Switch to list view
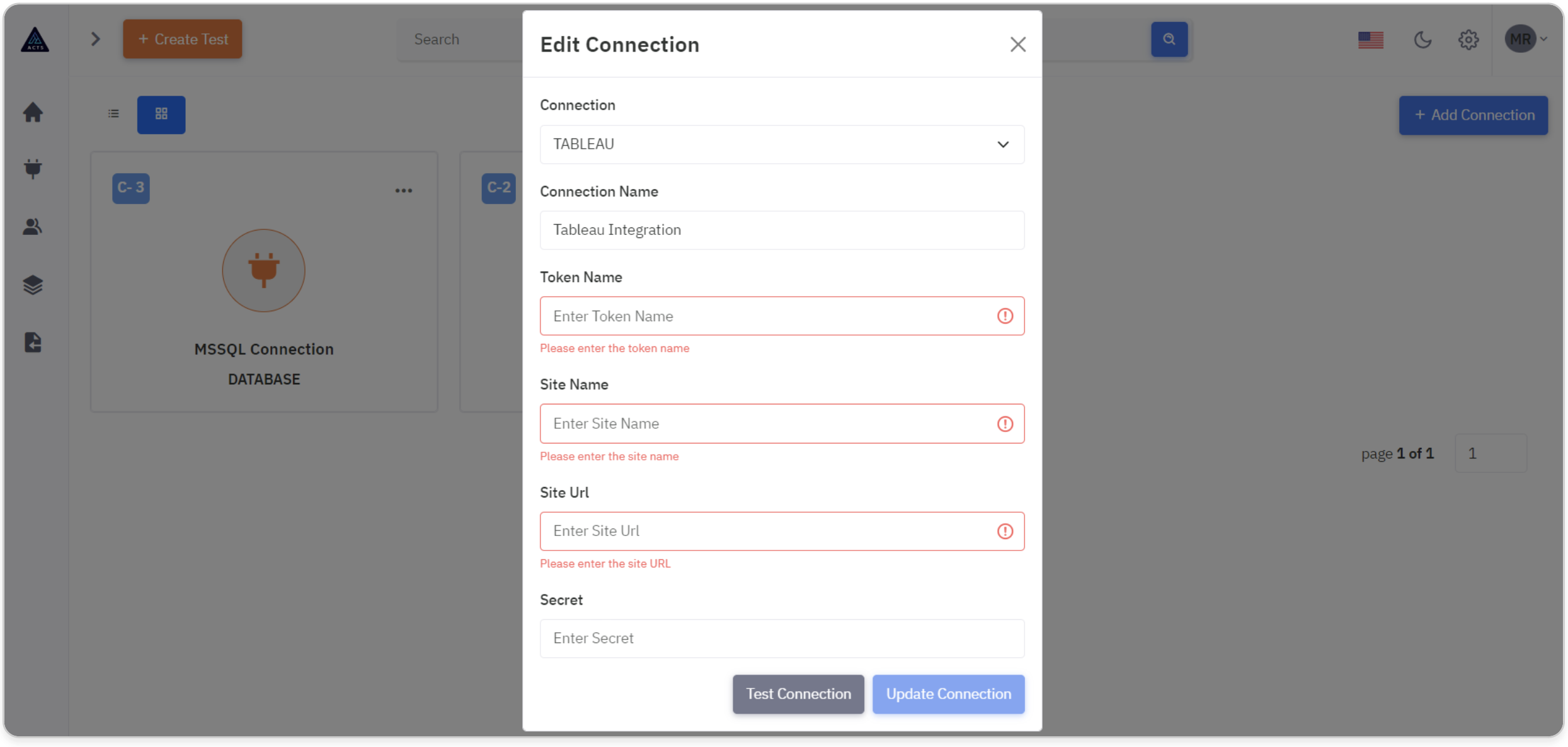The width and height of the screenshot is (1568, 747). [113, 114]
